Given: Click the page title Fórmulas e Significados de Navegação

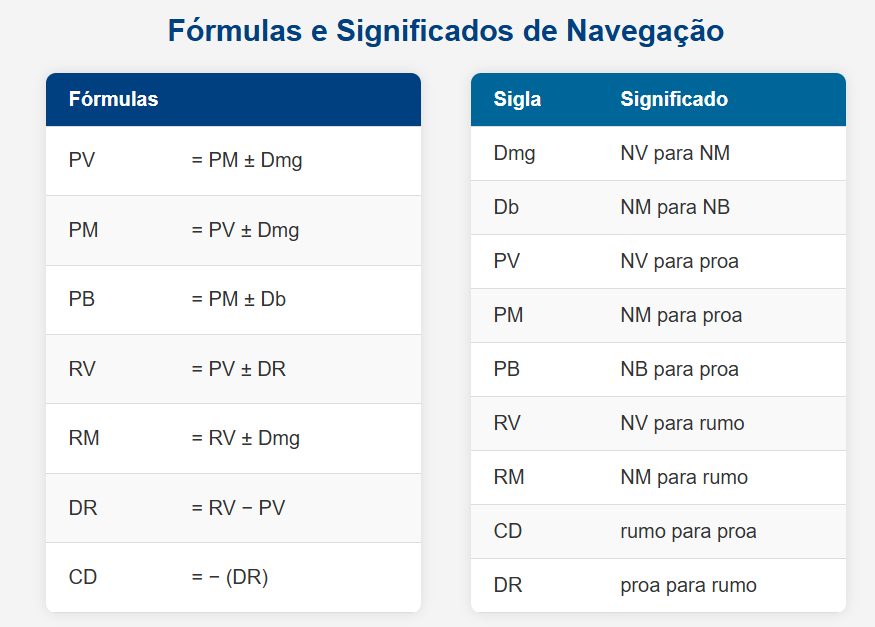Looking at the screenshot, I should [445, 31].
